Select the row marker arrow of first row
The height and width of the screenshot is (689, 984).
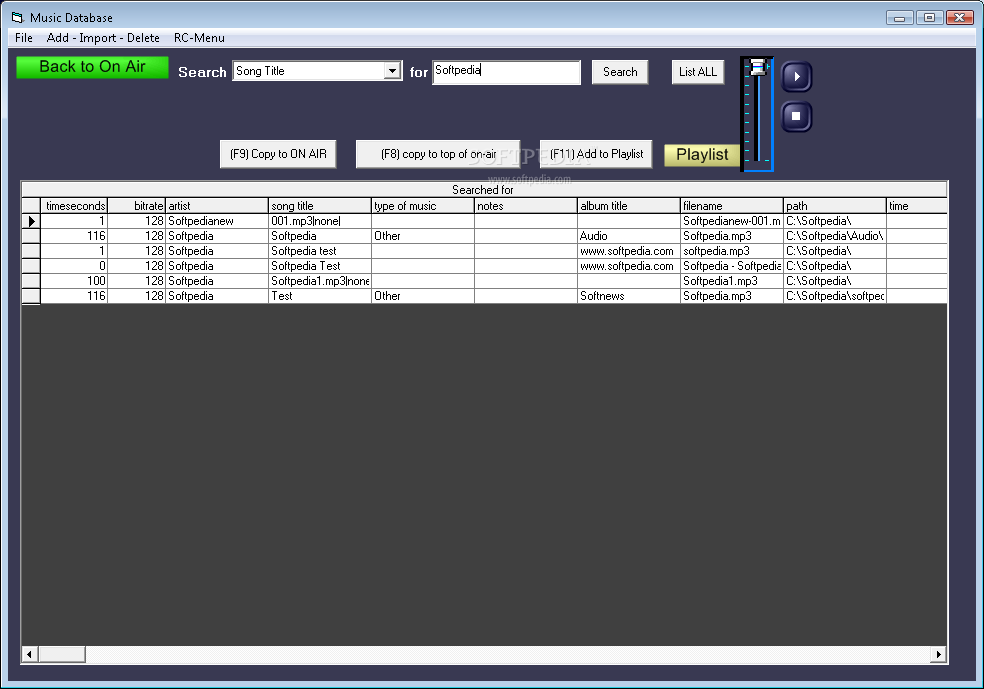pos(31,221)
